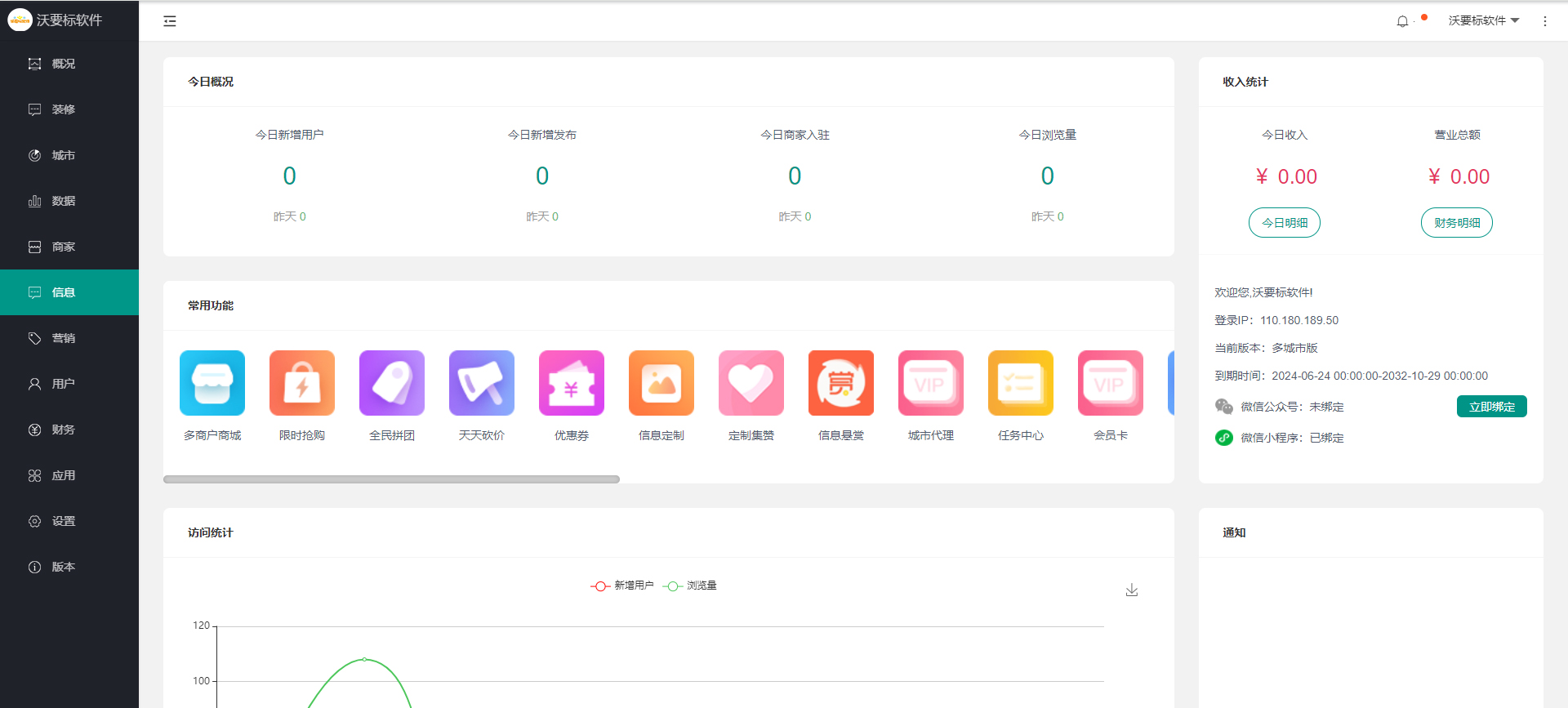Go to 概况 overview in sidebar
The height and width of the screenshot is (708, 1568).
(69, 64)
